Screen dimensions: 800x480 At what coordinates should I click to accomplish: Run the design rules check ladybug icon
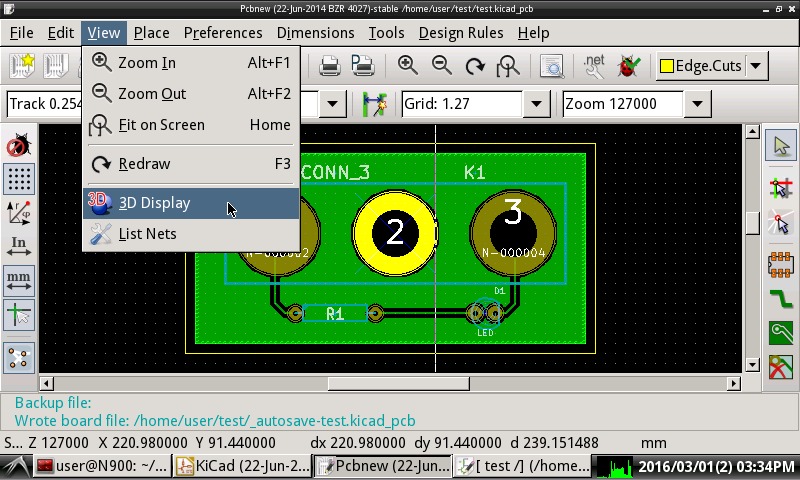628,66
